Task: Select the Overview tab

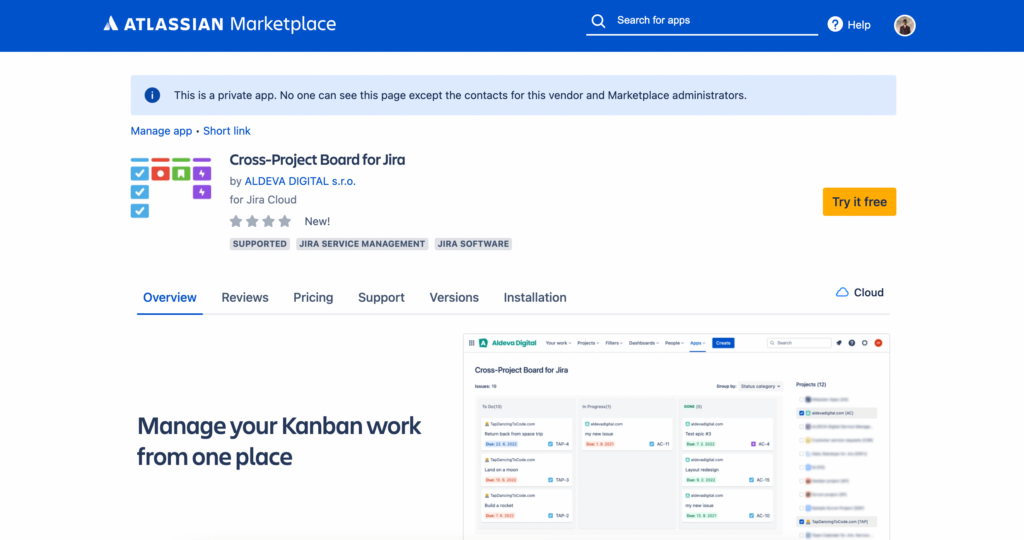Action: point(170,298)
